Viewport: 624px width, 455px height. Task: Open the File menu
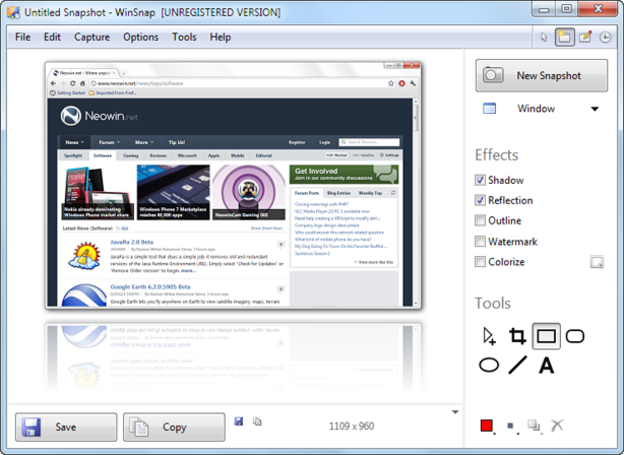[23, 37]
